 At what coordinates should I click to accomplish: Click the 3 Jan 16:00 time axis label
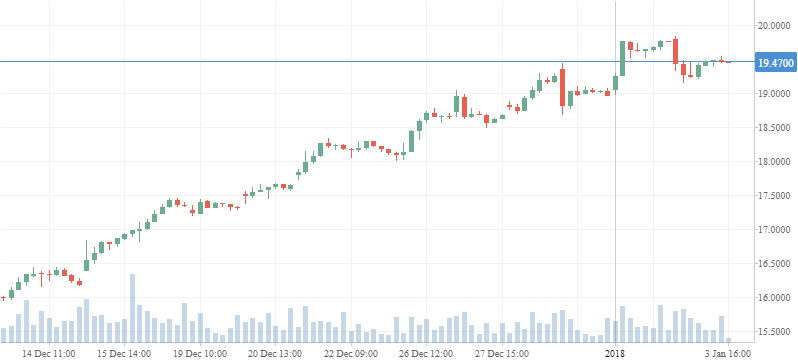click(x=728, y=354)
